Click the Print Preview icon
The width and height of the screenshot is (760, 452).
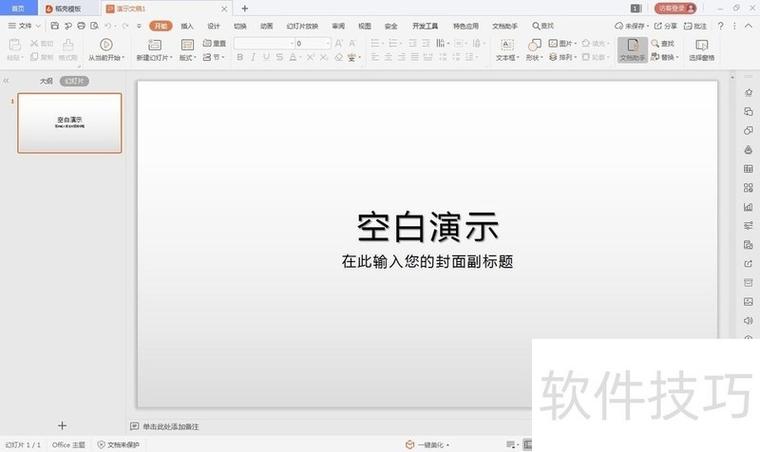[x=95, y=26]
